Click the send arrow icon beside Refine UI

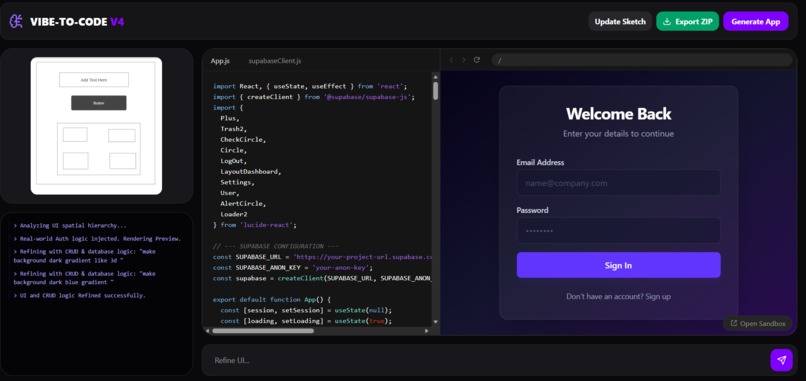[x=781, y=360]
